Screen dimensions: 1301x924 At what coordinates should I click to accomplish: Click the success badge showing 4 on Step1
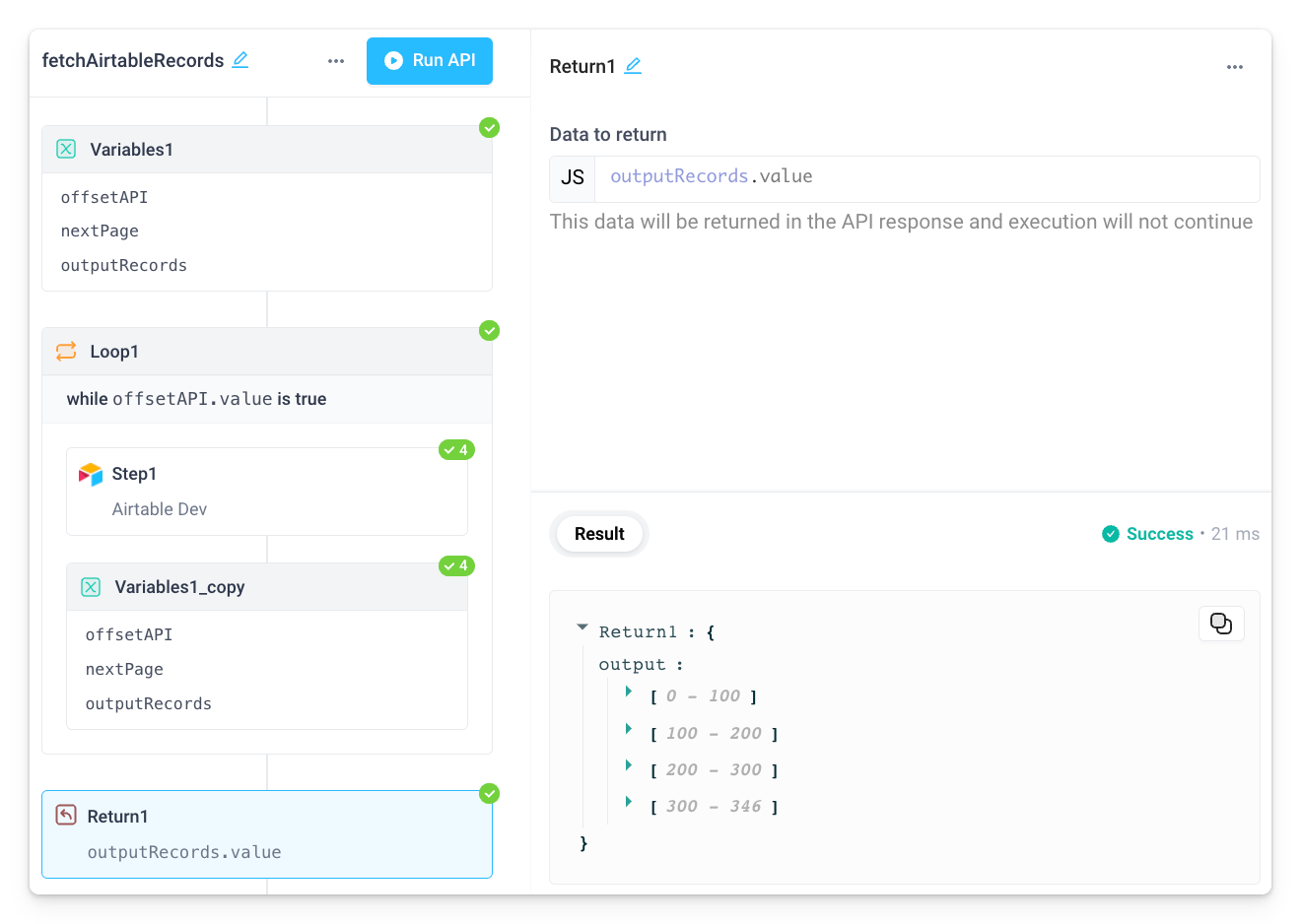coord(456,449)
